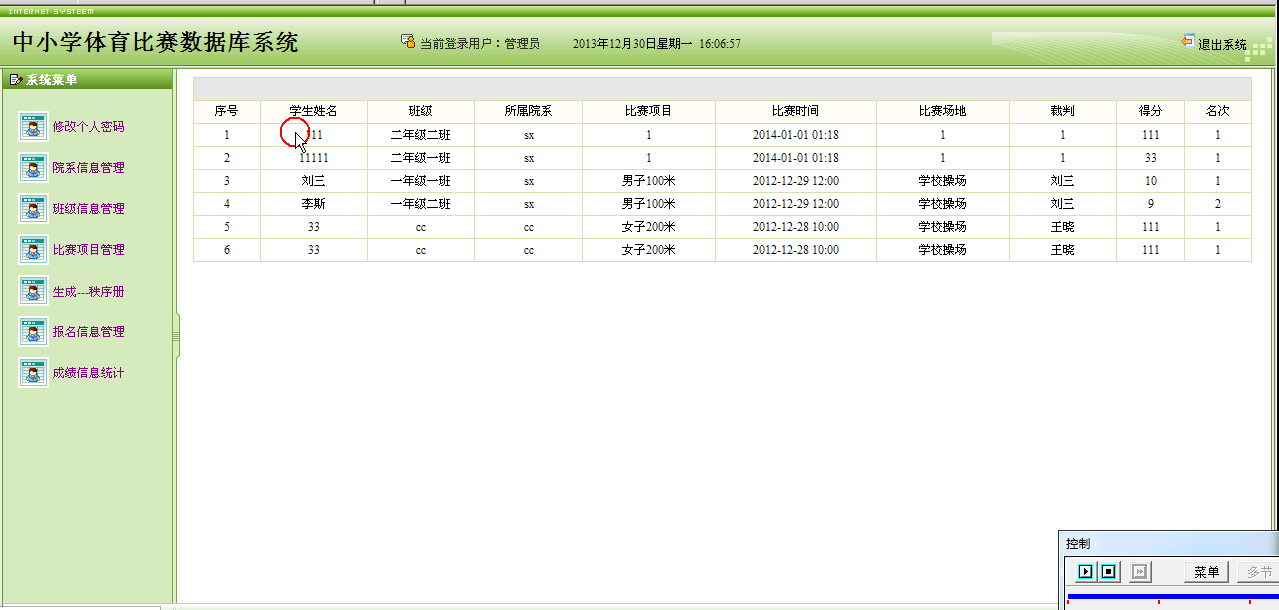The height and width of the screenshot is (610, 1279).
Task: Stop playback in the 控制 panel
Action: [x=1108, y=572]
